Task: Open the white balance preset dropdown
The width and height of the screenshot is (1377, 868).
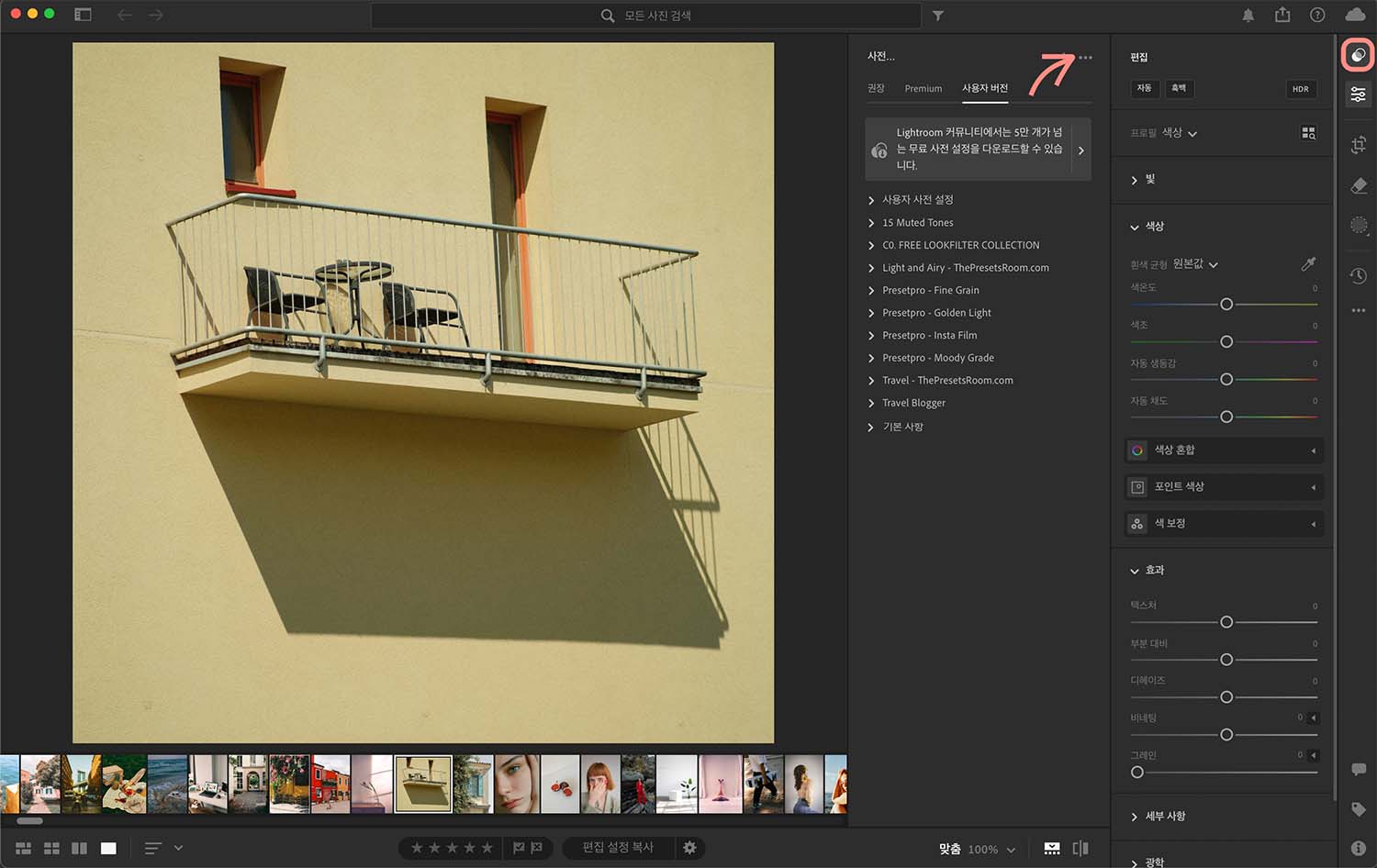Action: (x=1195, y=264)
